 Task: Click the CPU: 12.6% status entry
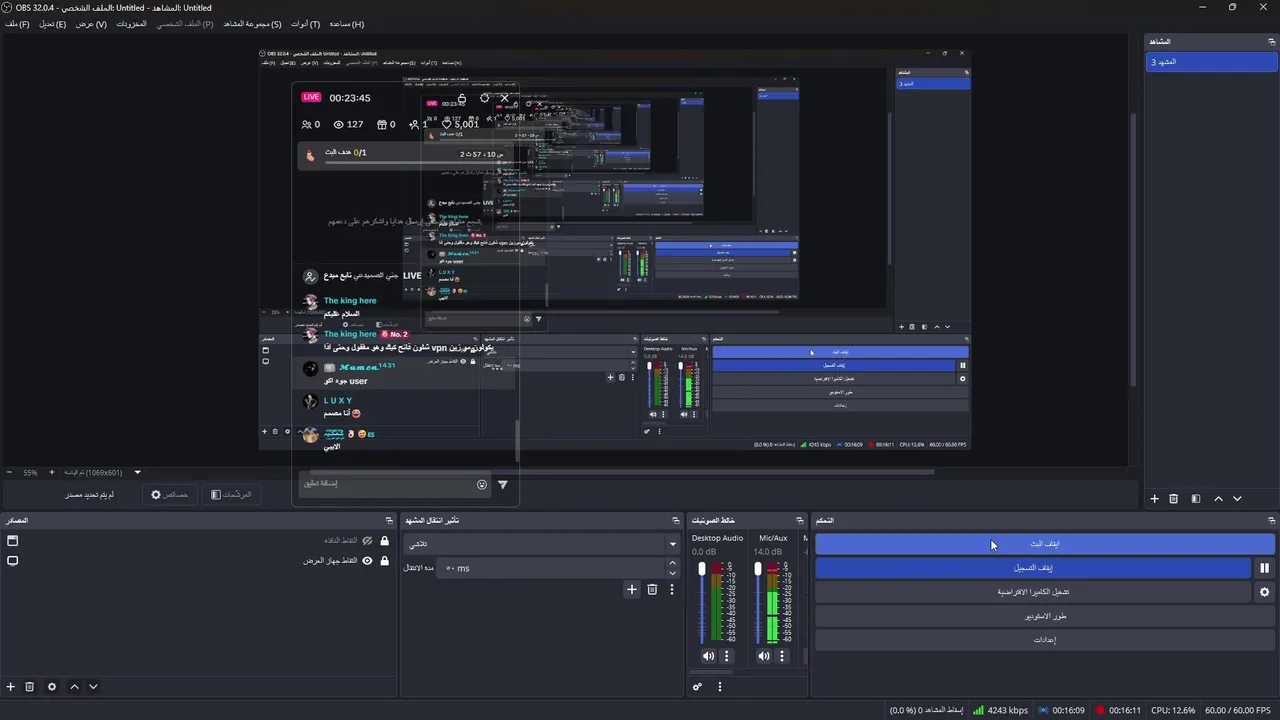click(x=1173, y=711)
